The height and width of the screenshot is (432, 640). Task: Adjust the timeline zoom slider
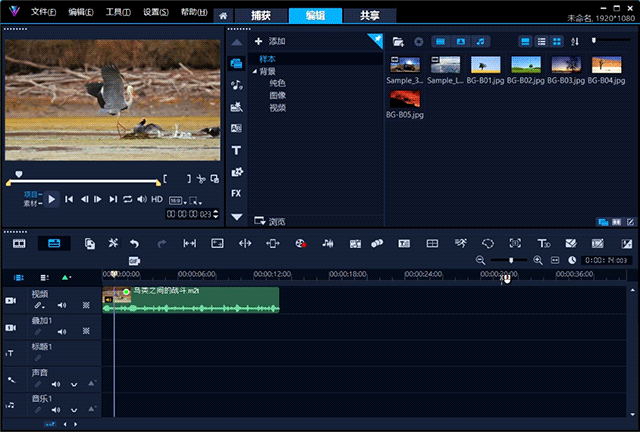(x=511, y=260)
